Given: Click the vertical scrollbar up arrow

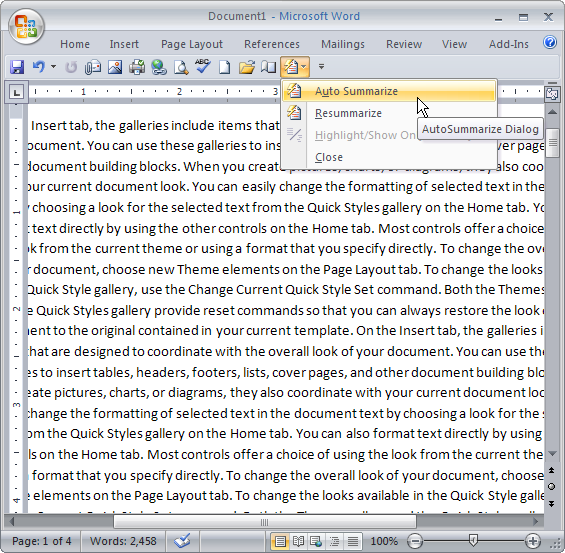Looking at the screenshot, I should click(x=552, y=112).
